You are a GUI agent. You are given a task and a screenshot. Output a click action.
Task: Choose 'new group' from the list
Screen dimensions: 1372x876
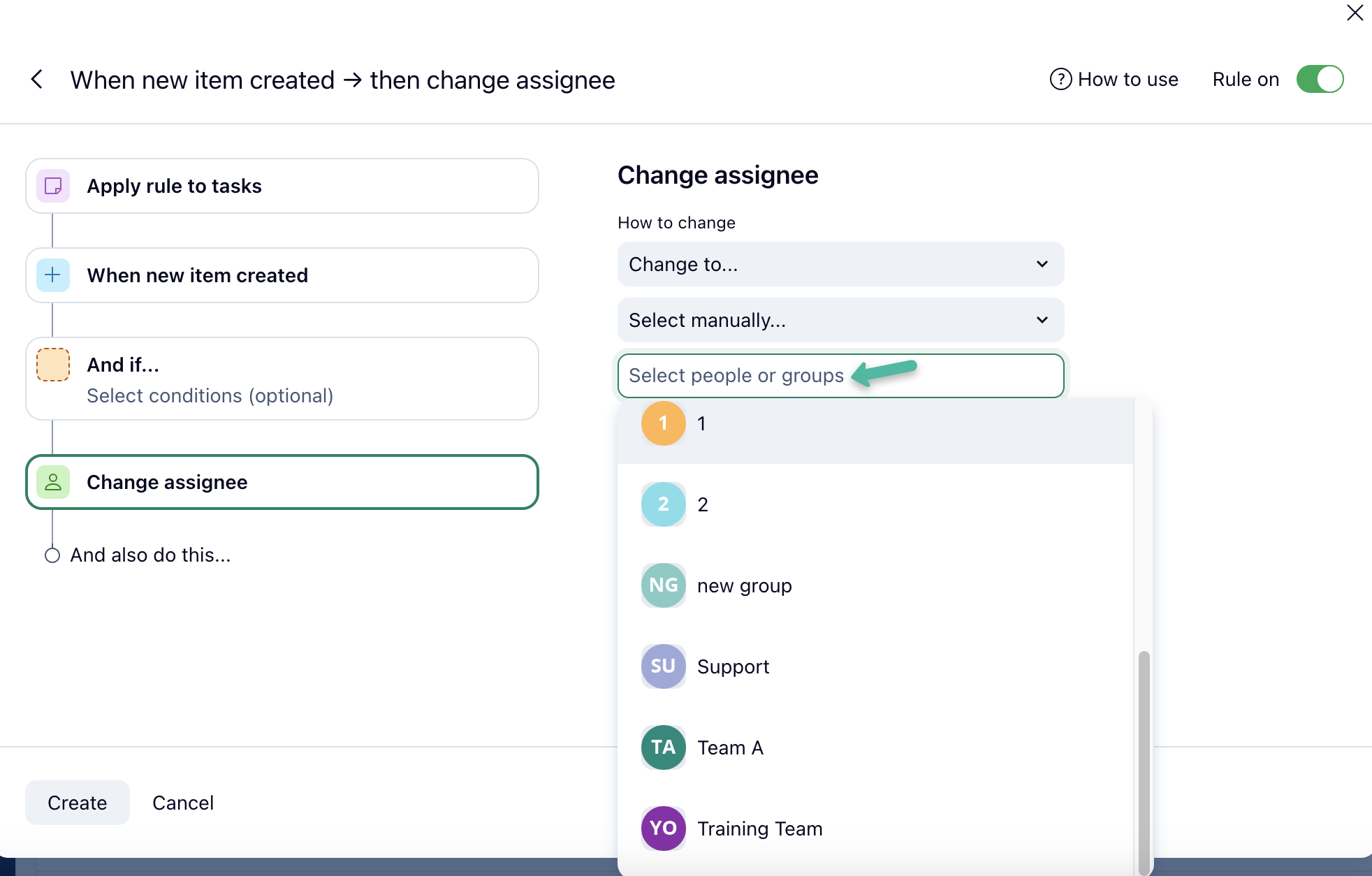coord(744,585)
